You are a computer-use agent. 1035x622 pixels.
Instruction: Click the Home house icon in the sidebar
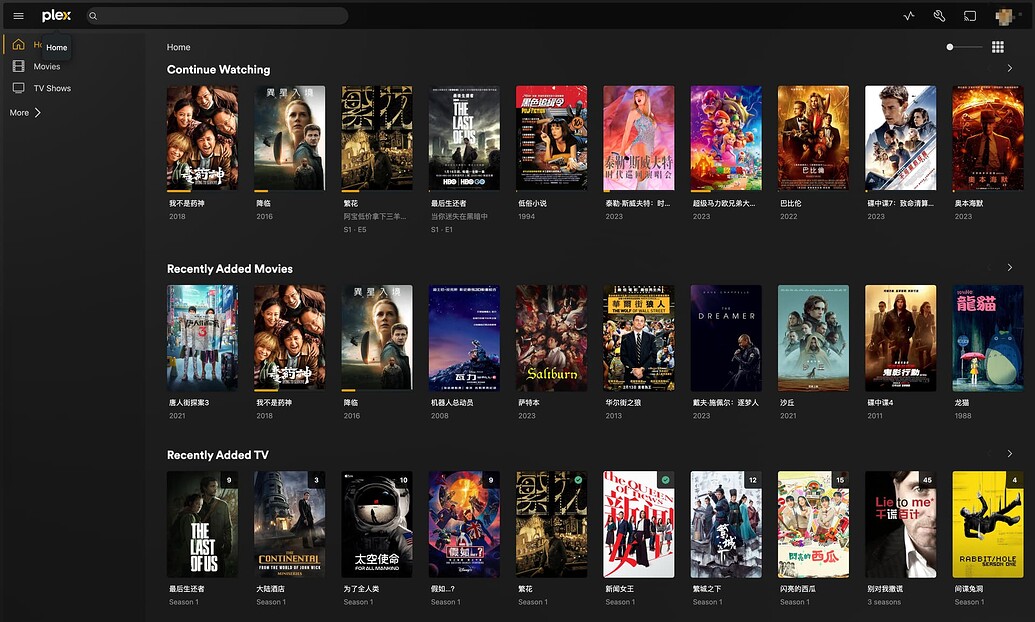(18, 45)
